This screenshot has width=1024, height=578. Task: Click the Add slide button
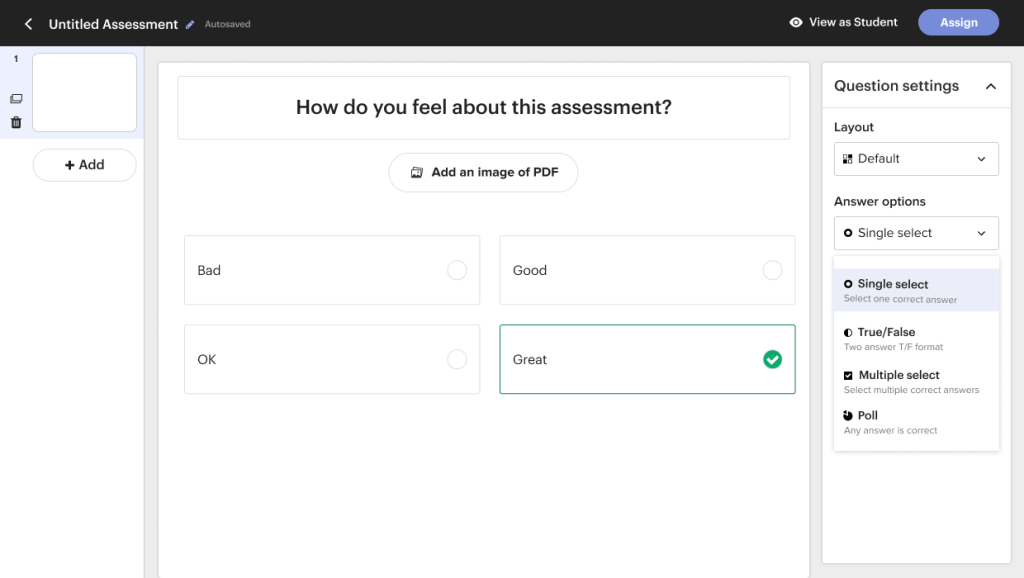point(84,165)
